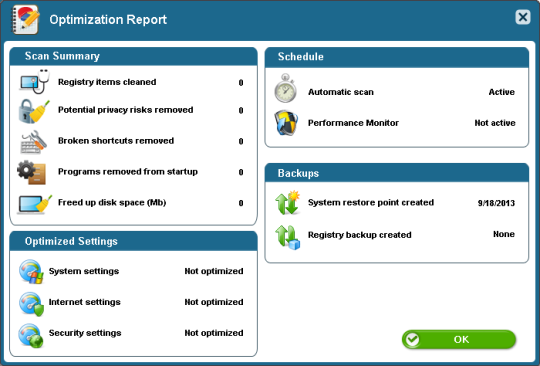540x366 pixels.
Task: Click the Security settings globe icon
Action: pyautogui.click(x=31, y=335)
